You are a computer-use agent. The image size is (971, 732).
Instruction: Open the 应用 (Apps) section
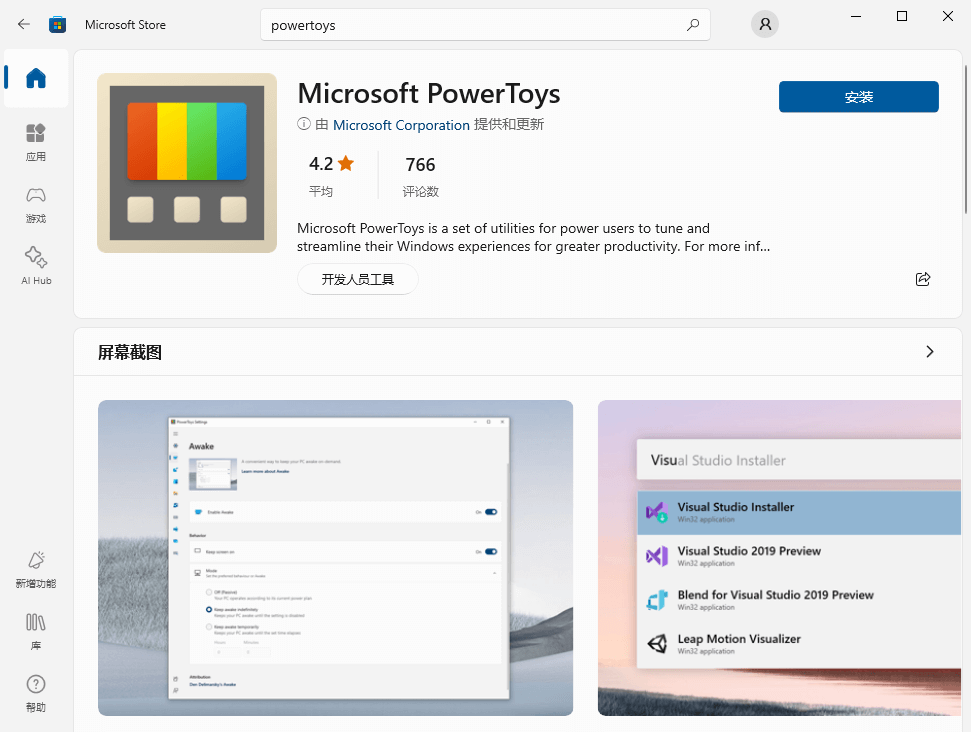tap(36, 142)
